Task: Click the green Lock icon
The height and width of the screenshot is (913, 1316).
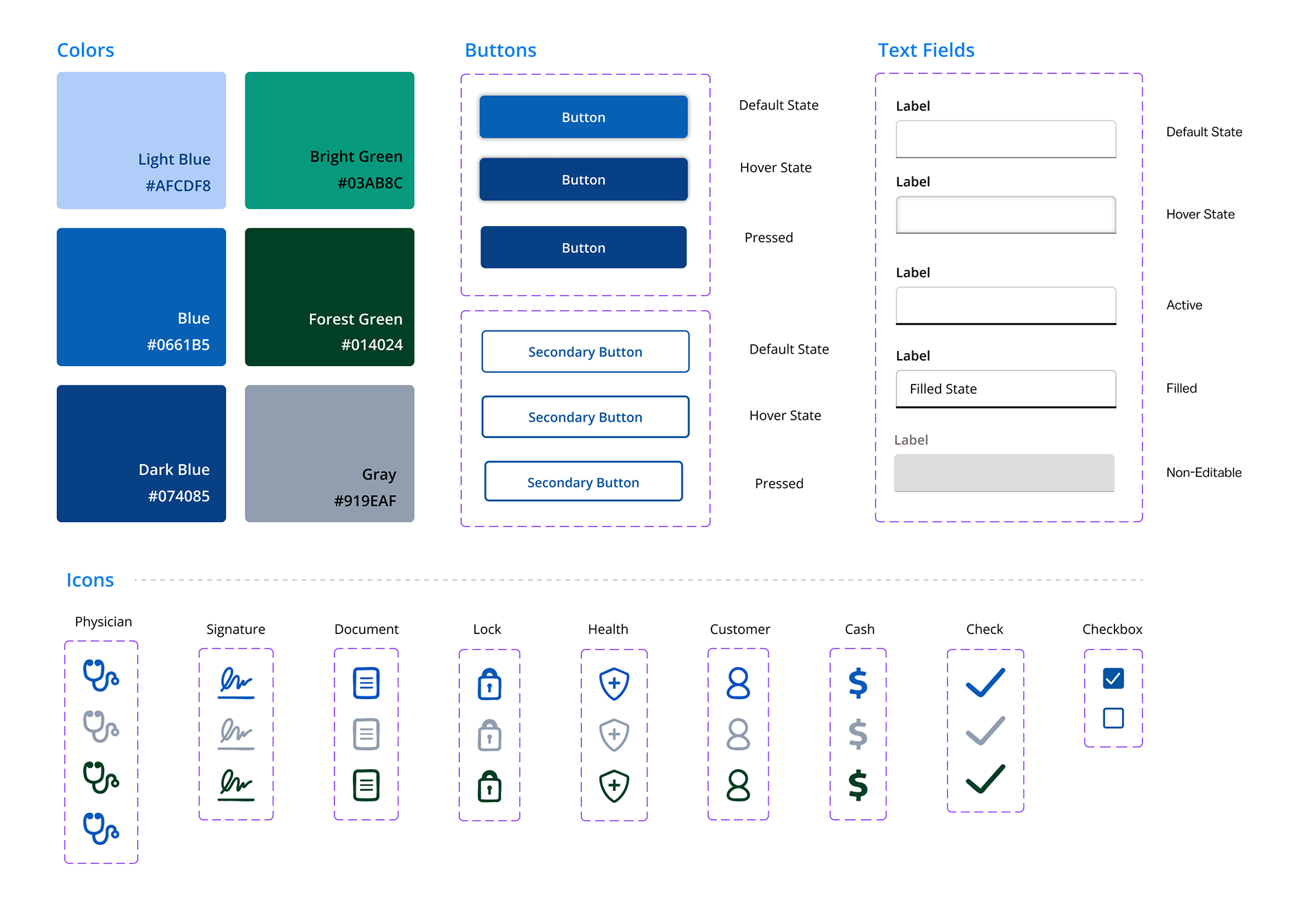Action: (489, 786)
